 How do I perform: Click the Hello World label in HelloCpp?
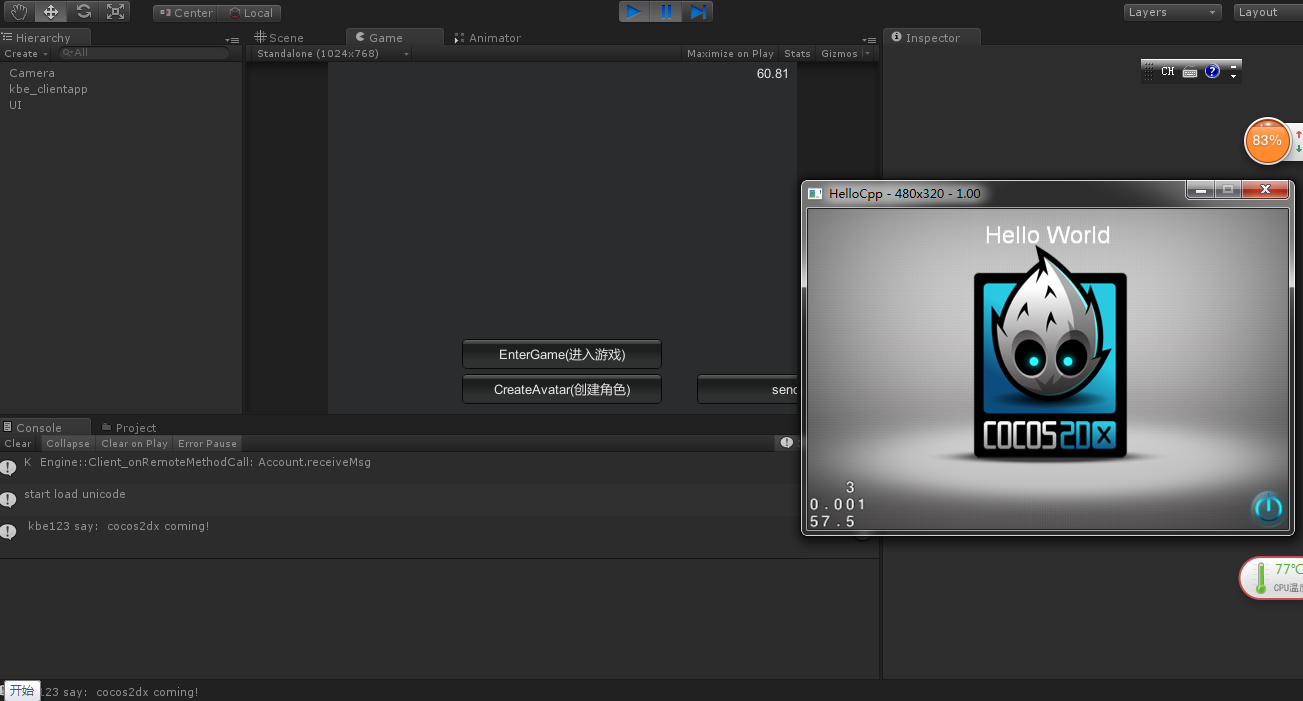pos(1047,235)
